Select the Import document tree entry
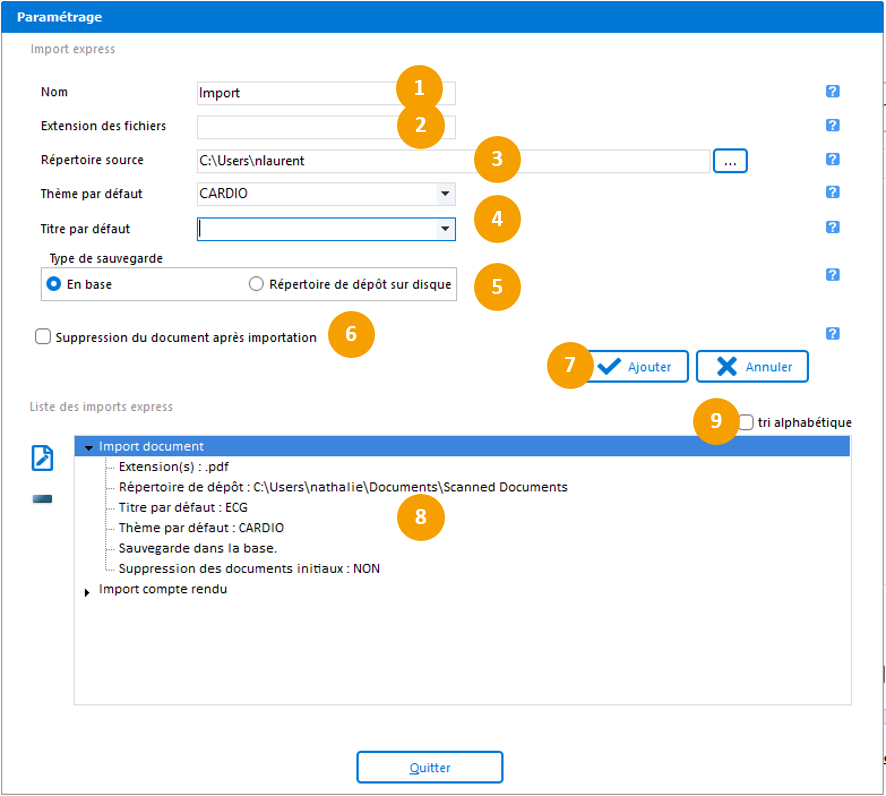The height and width of the screenshot is (796, 886). [151, 447]
